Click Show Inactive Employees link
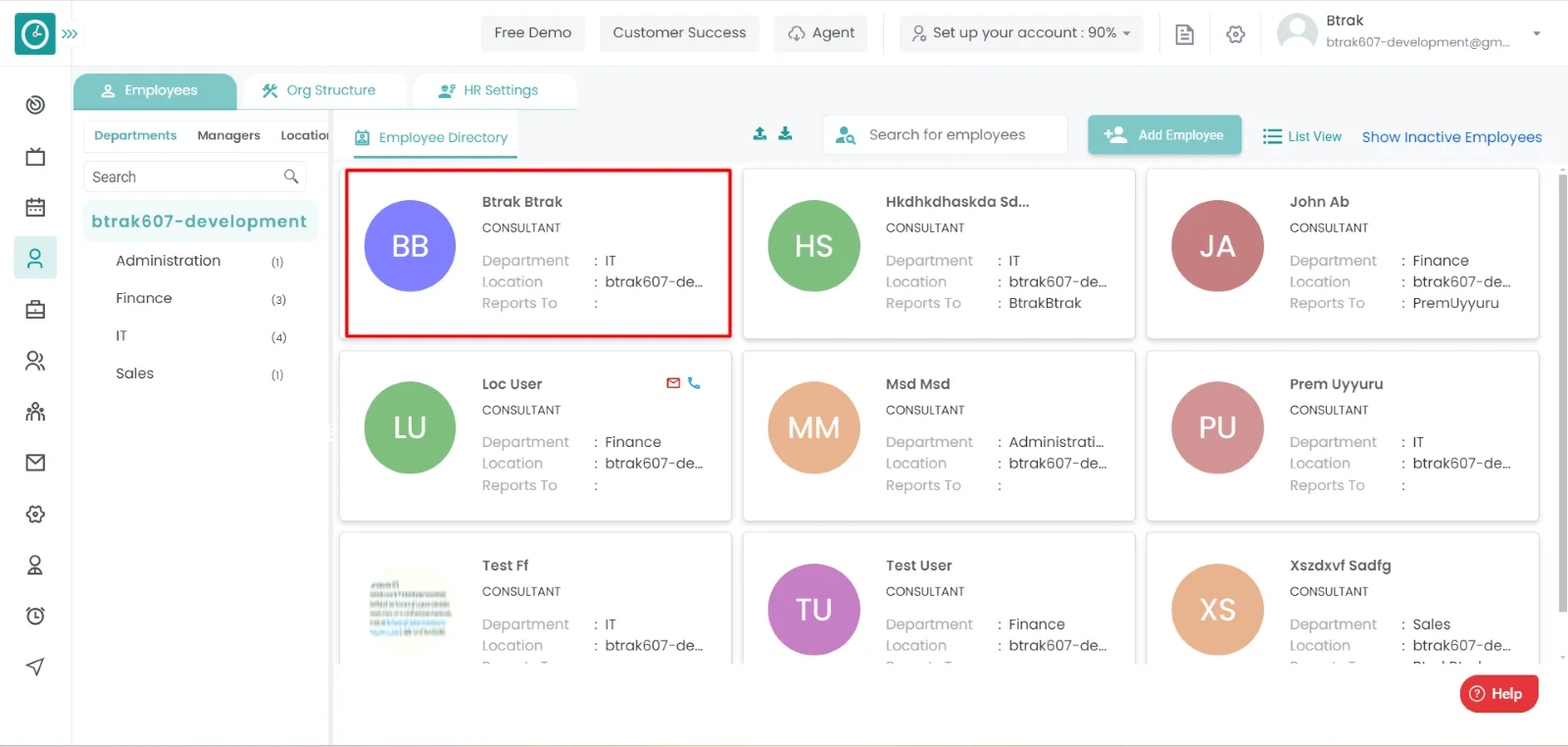1568x747 pixels. (x=1451, y=137)
